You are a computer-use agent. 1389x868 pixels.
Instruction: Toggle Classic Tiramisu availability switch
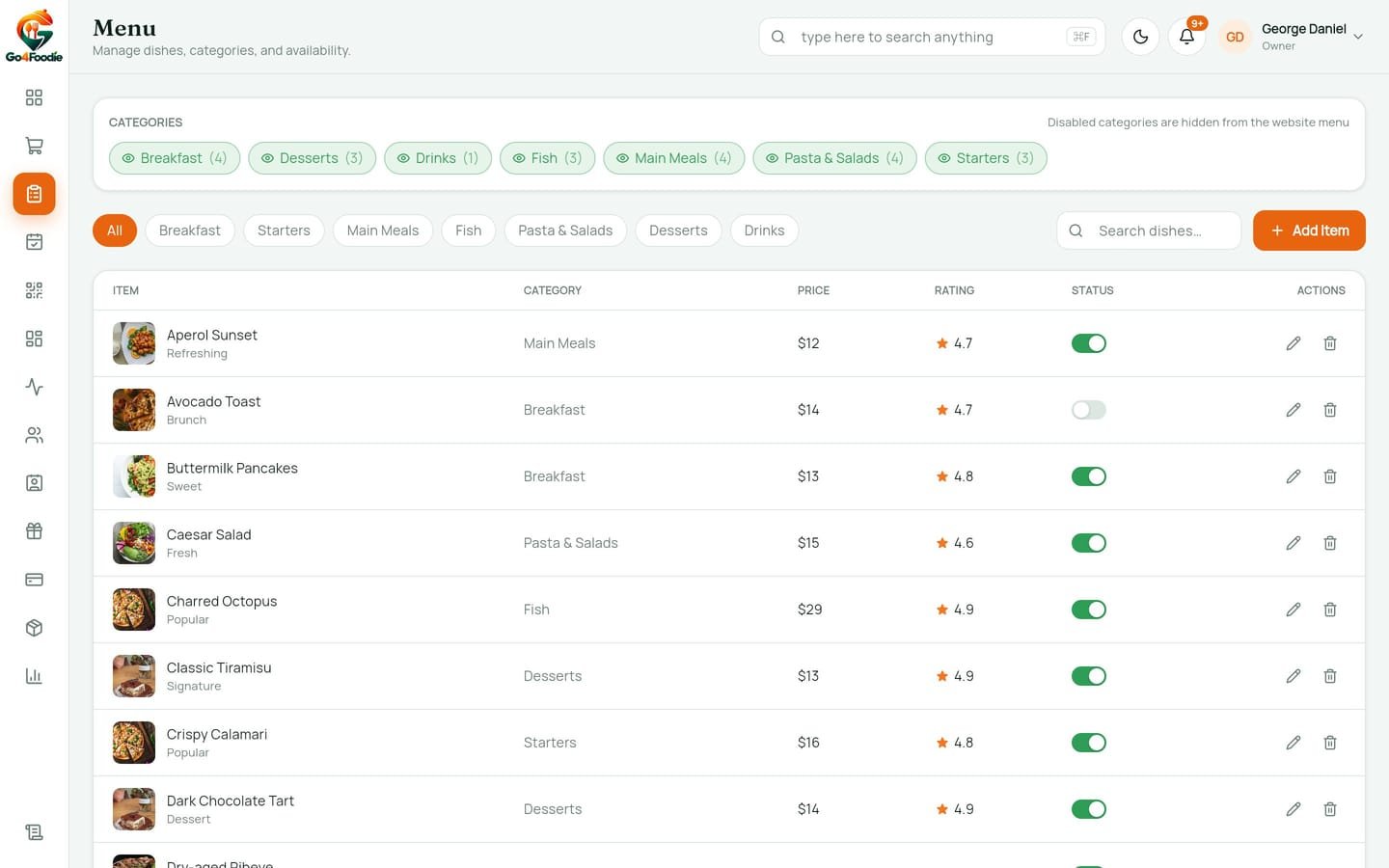[x=1089, y=676]
